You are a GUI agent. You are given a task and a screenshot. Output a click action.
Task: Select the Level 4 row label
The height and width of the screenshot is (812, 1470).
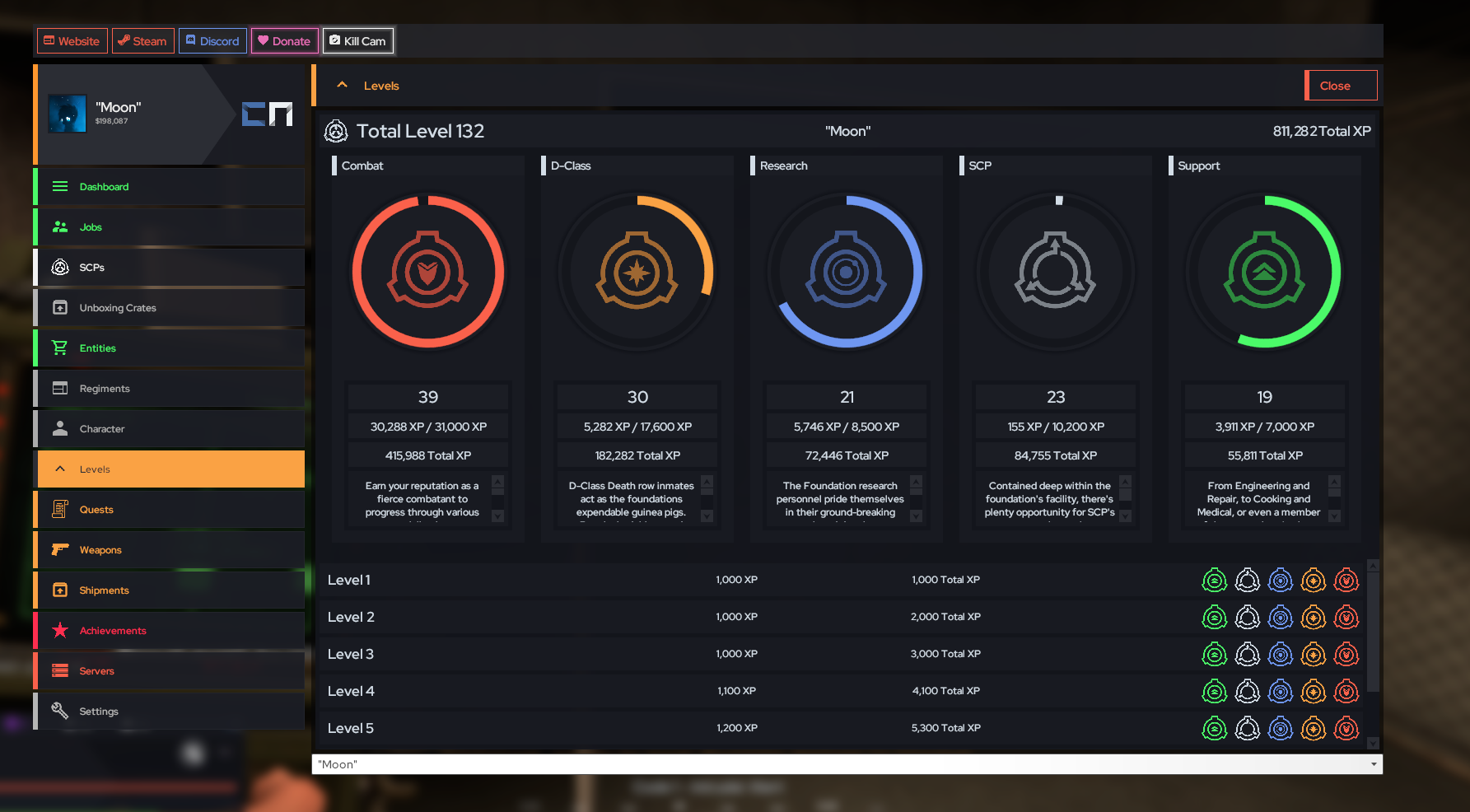[x=351, y=691]
